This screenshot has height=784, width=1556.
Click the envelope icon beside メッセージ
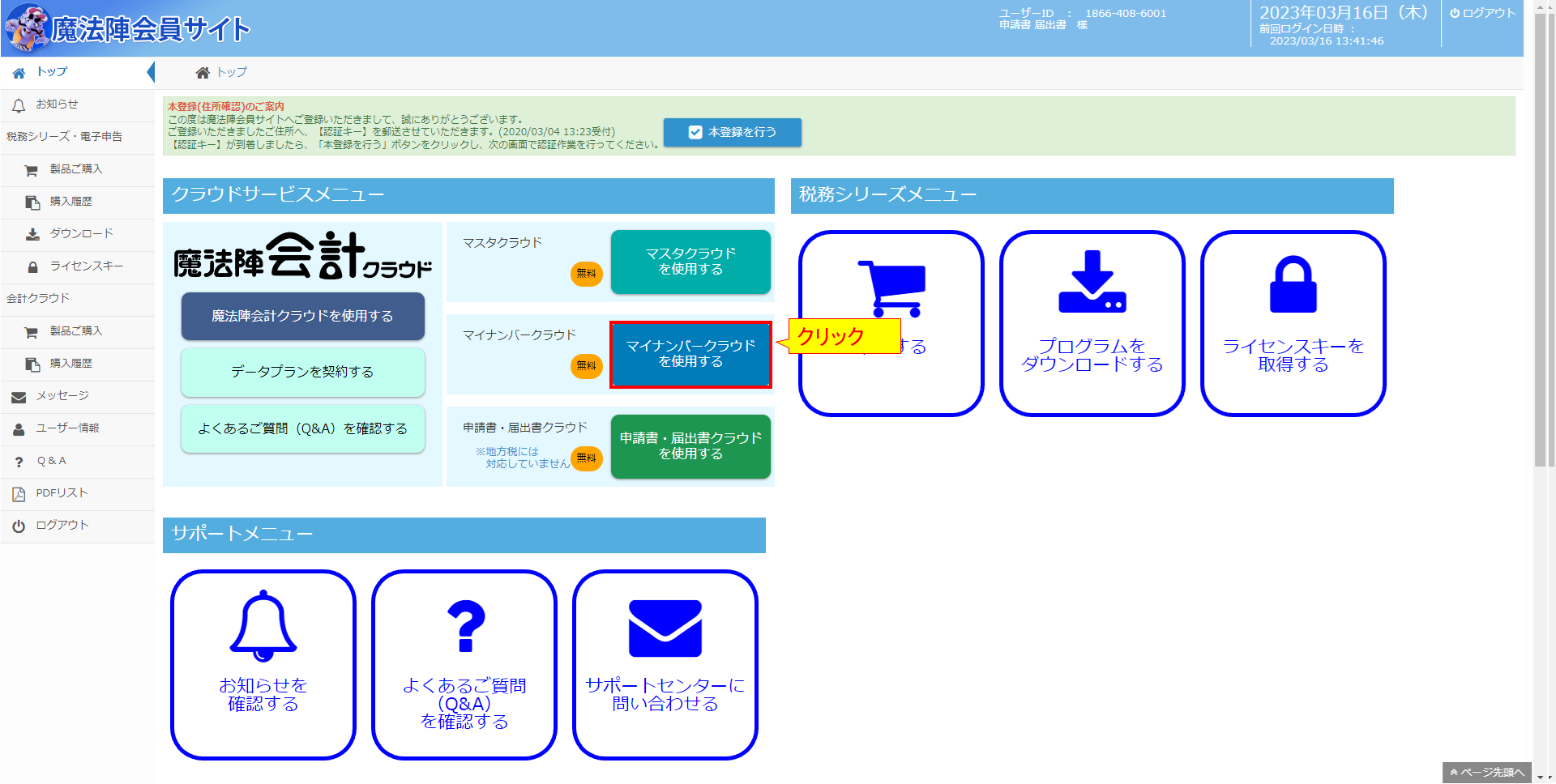tap(19, 397)
